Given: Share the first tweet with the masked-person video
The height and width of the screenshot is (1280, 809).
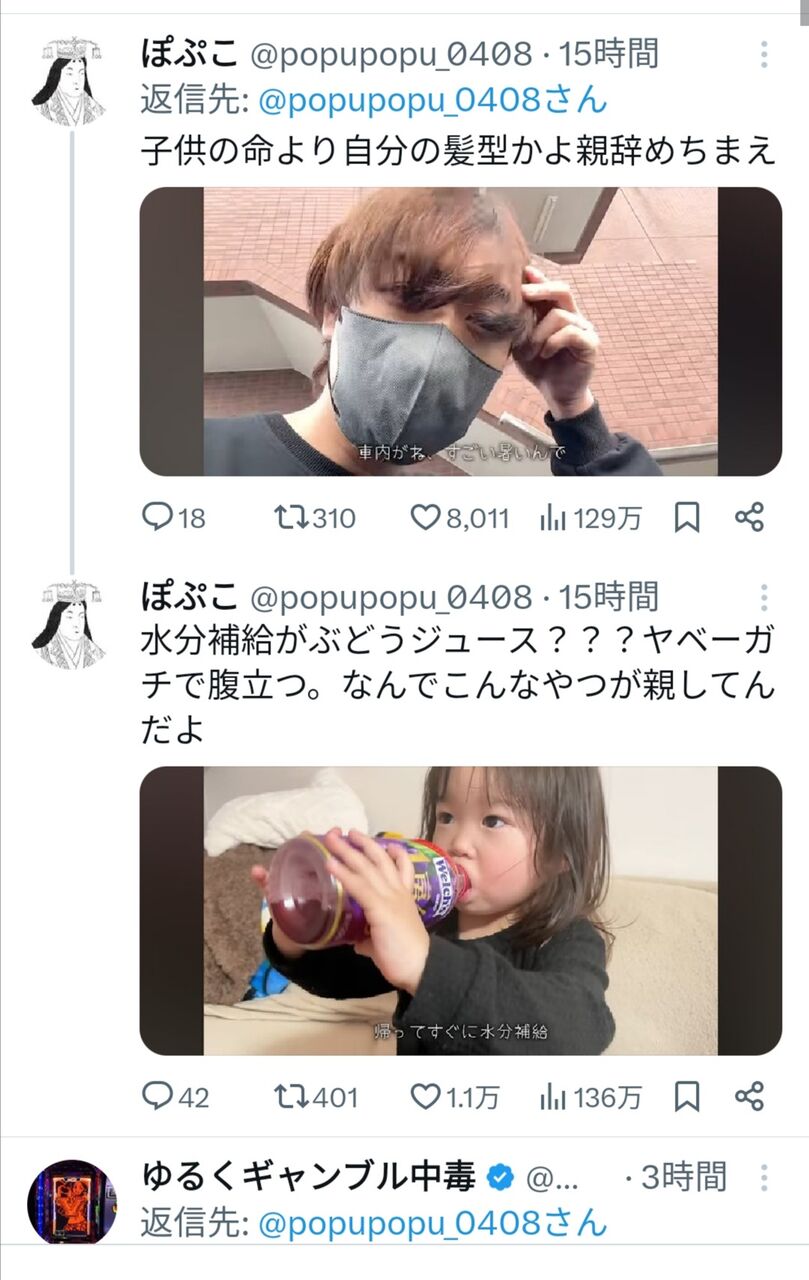Looking at the screenshot, I should pos(749,517).
